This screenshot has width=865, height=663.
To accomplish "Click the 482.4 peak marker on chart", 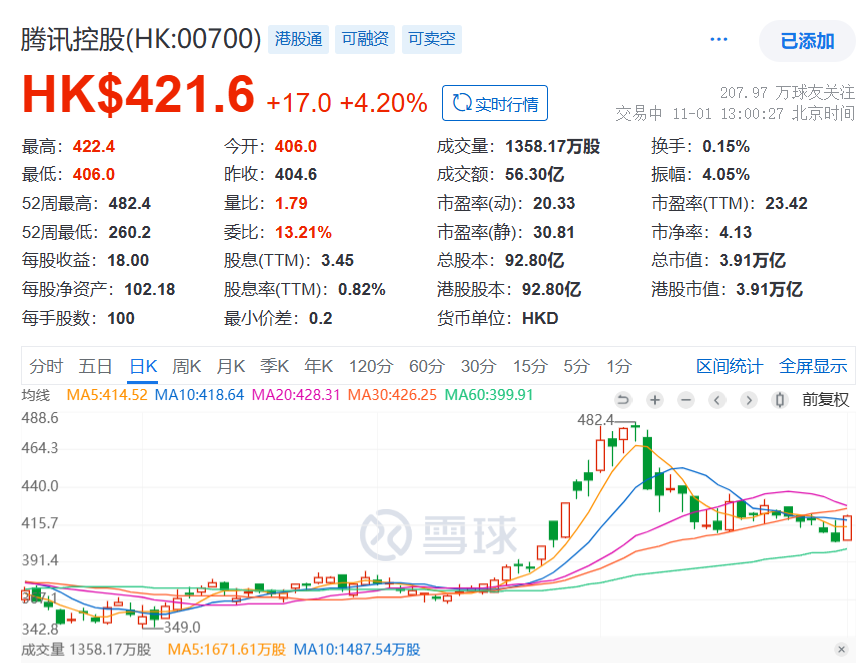I will pyautogui.click(x=595, y=420).
